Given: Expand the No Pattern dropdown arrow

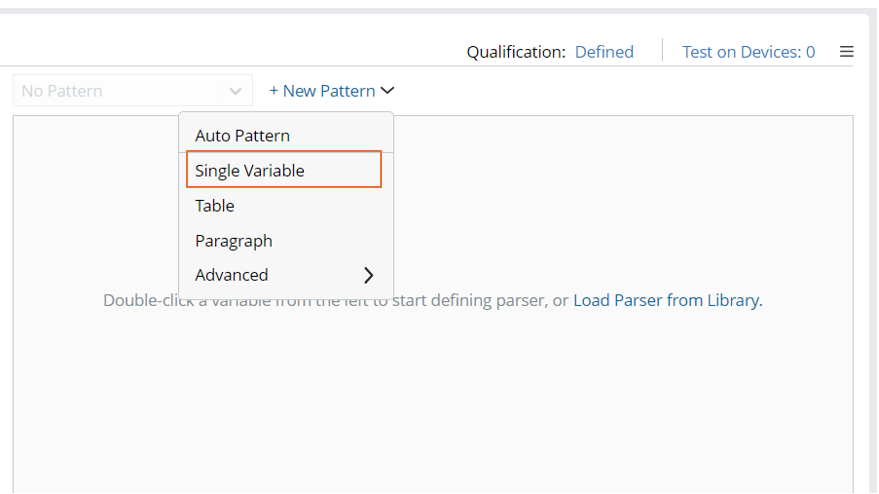Looking at the screenshot, I should tap(235, 91).
